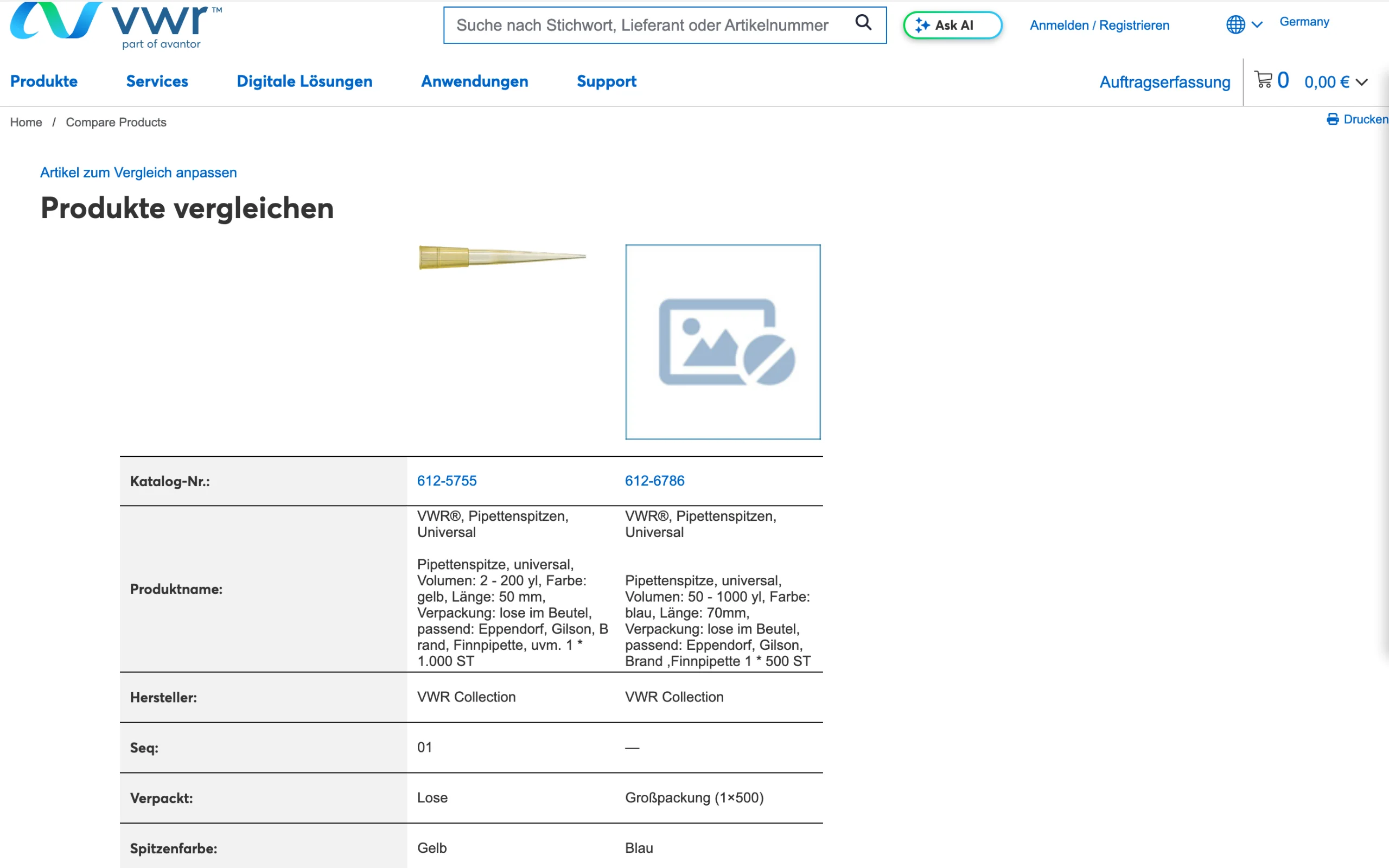The height and width of the screenshot is (868, 1389).
Task: Open the Support menu
Action: pos(607,81)
